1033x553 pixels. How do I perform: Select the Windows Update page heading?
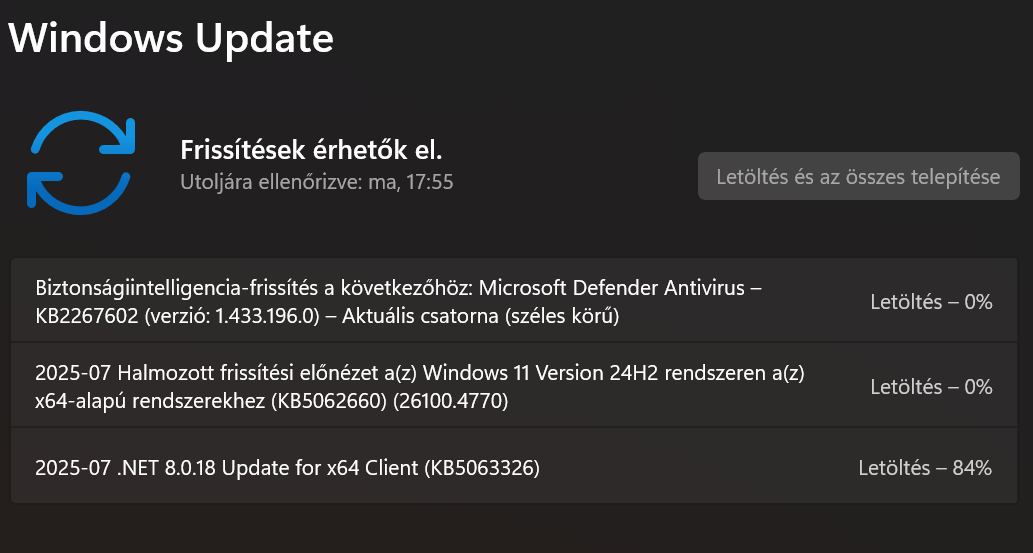pos(171,38)
